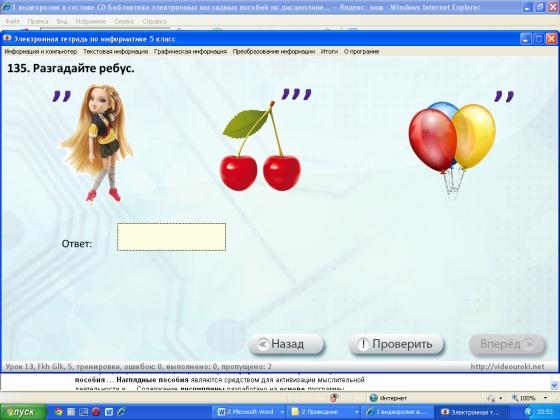This screenshot has height=420, width=560.
Task: Click the Пуск start button
Action: click(24, 412)
